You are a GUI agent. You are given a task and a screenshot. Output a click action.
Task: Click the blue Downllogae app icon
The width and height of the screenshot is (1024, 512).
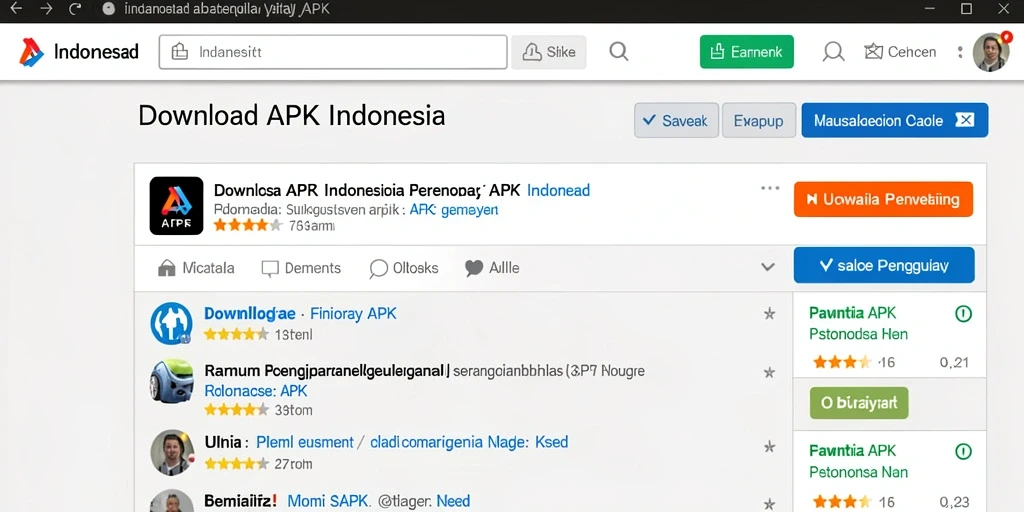171,323
